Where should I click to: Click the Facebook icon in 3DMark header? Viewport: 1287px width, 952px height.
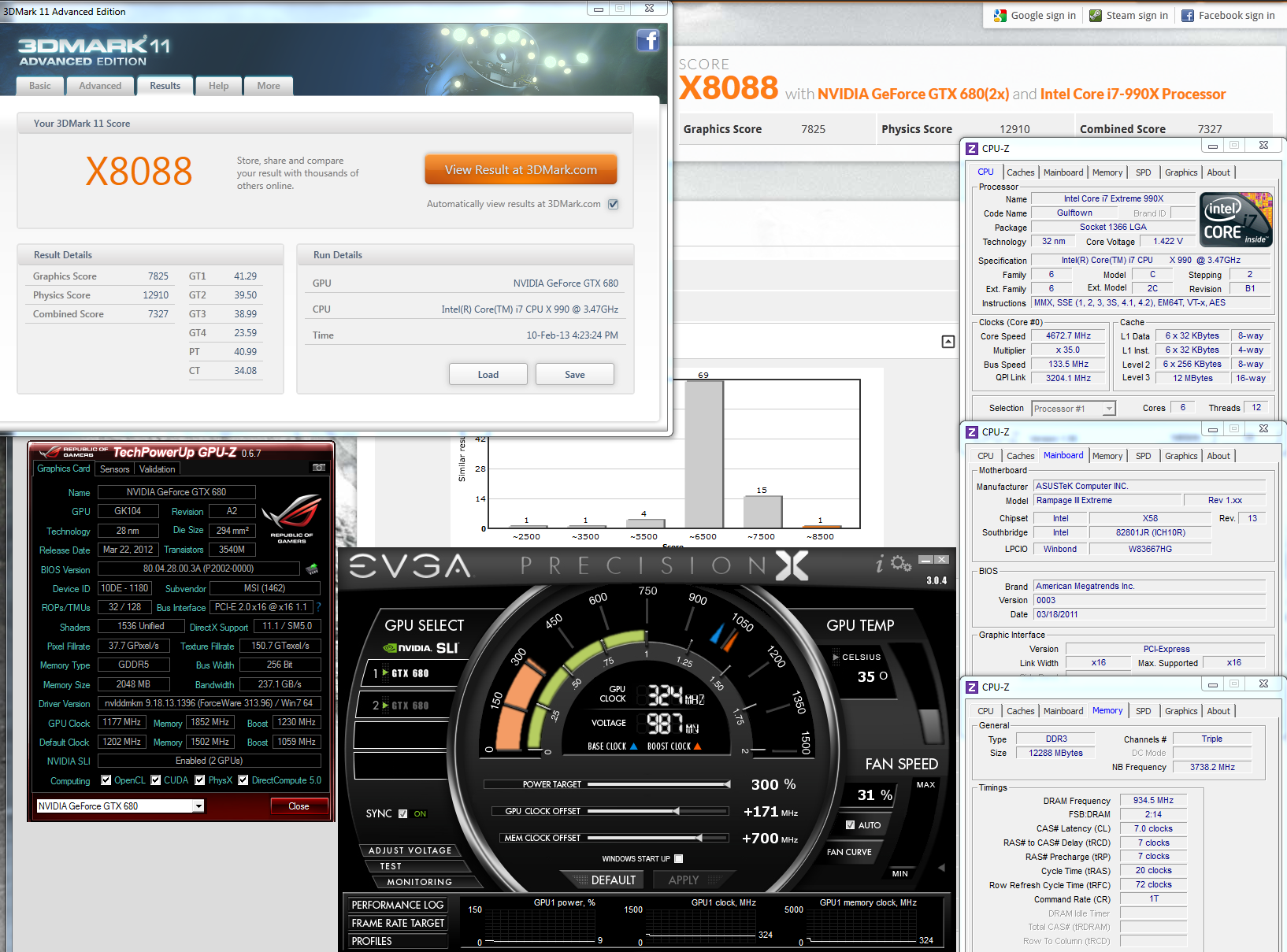click(x=647, y=40)
